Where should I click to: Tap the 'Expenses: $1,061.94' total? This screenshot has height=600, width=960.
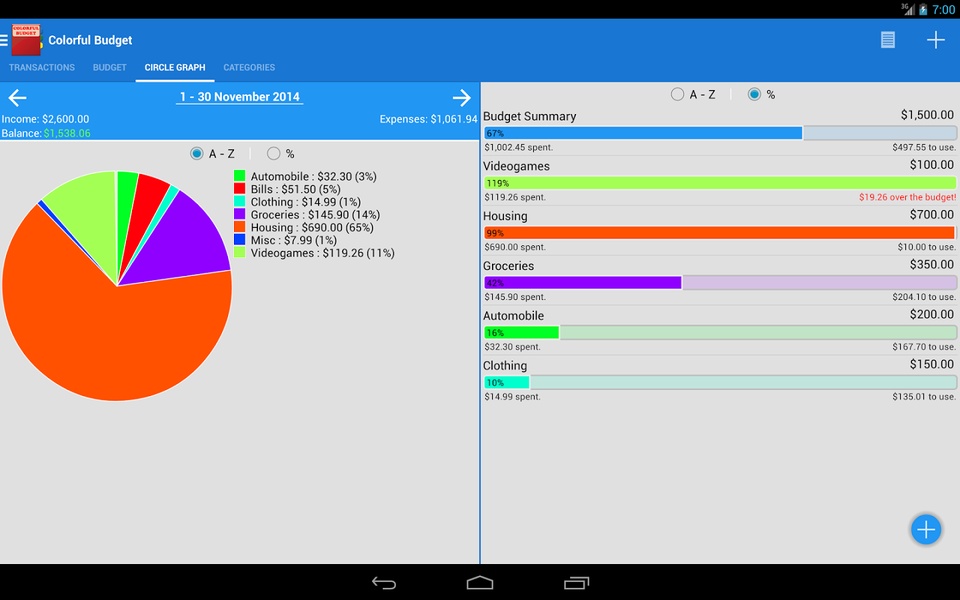[429, 119]
